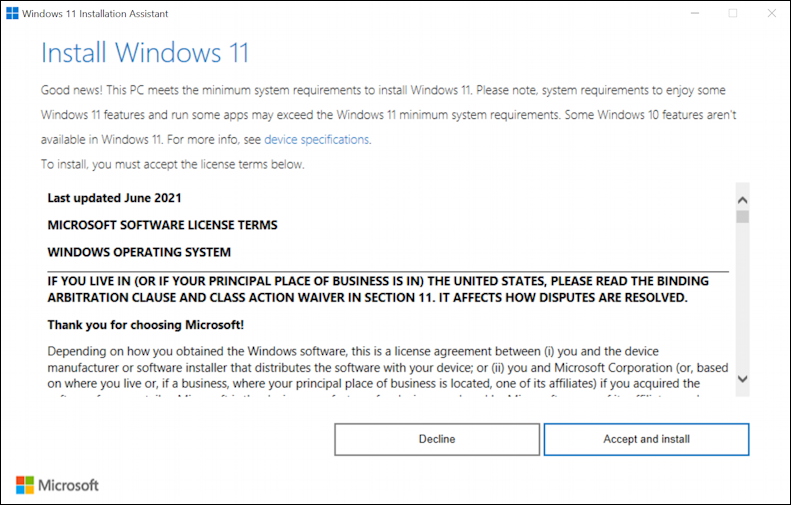Click the Accept and install button
791x505 pixels.
(646, 439)
